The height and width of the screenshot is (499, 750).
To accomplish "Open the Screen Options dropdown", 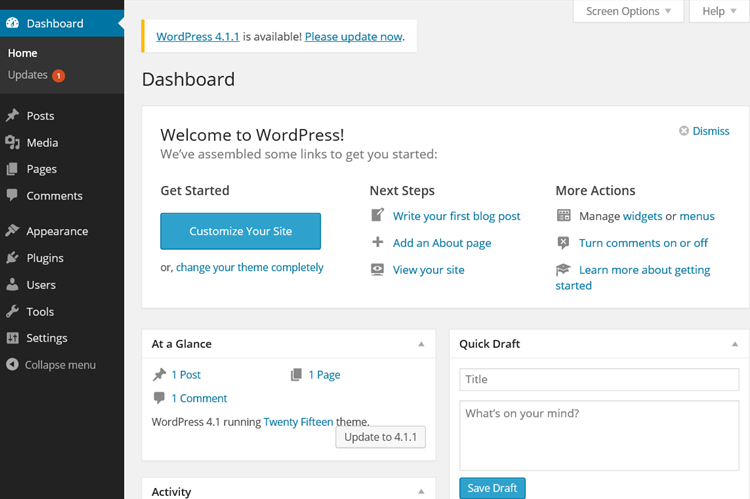I will coord(629,11).
